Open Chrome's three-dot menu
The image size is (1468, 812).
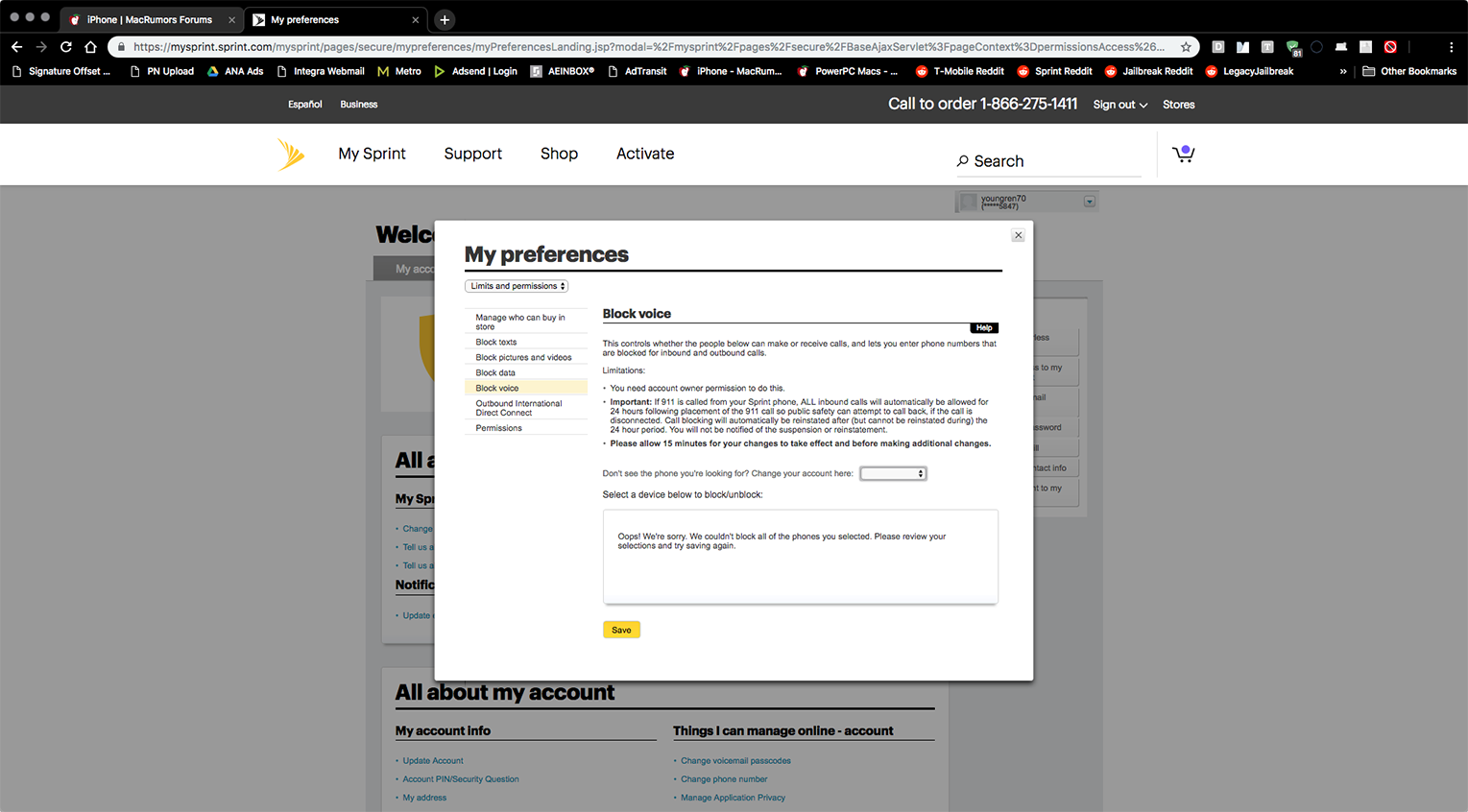pyautogui.click(x=1451, y=46)
